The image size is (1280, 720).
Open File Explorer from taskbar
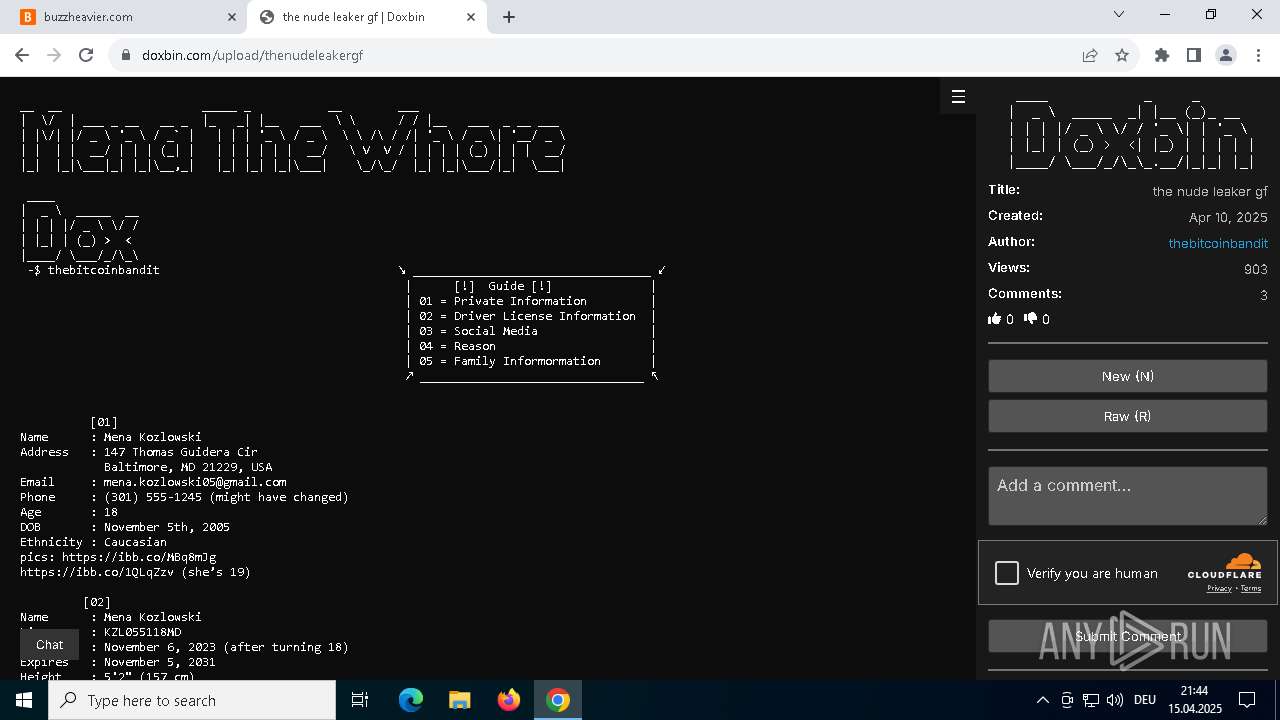460,700
